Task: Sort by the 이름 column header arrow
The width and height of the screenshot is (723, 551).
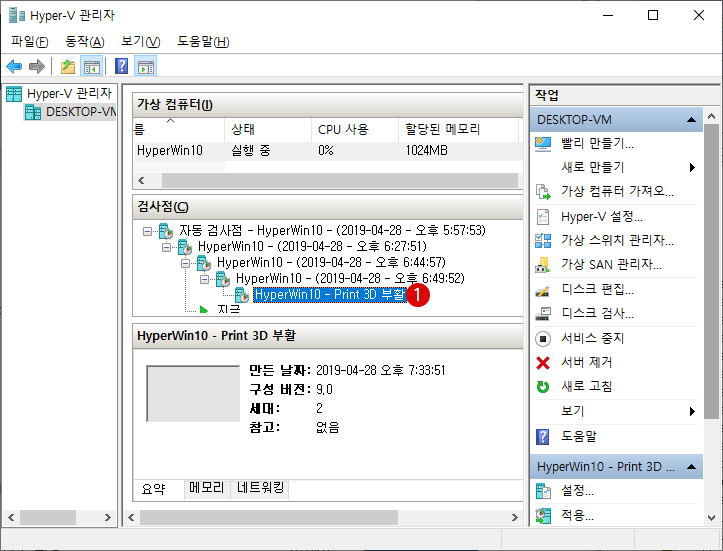Action: point(171,121)
